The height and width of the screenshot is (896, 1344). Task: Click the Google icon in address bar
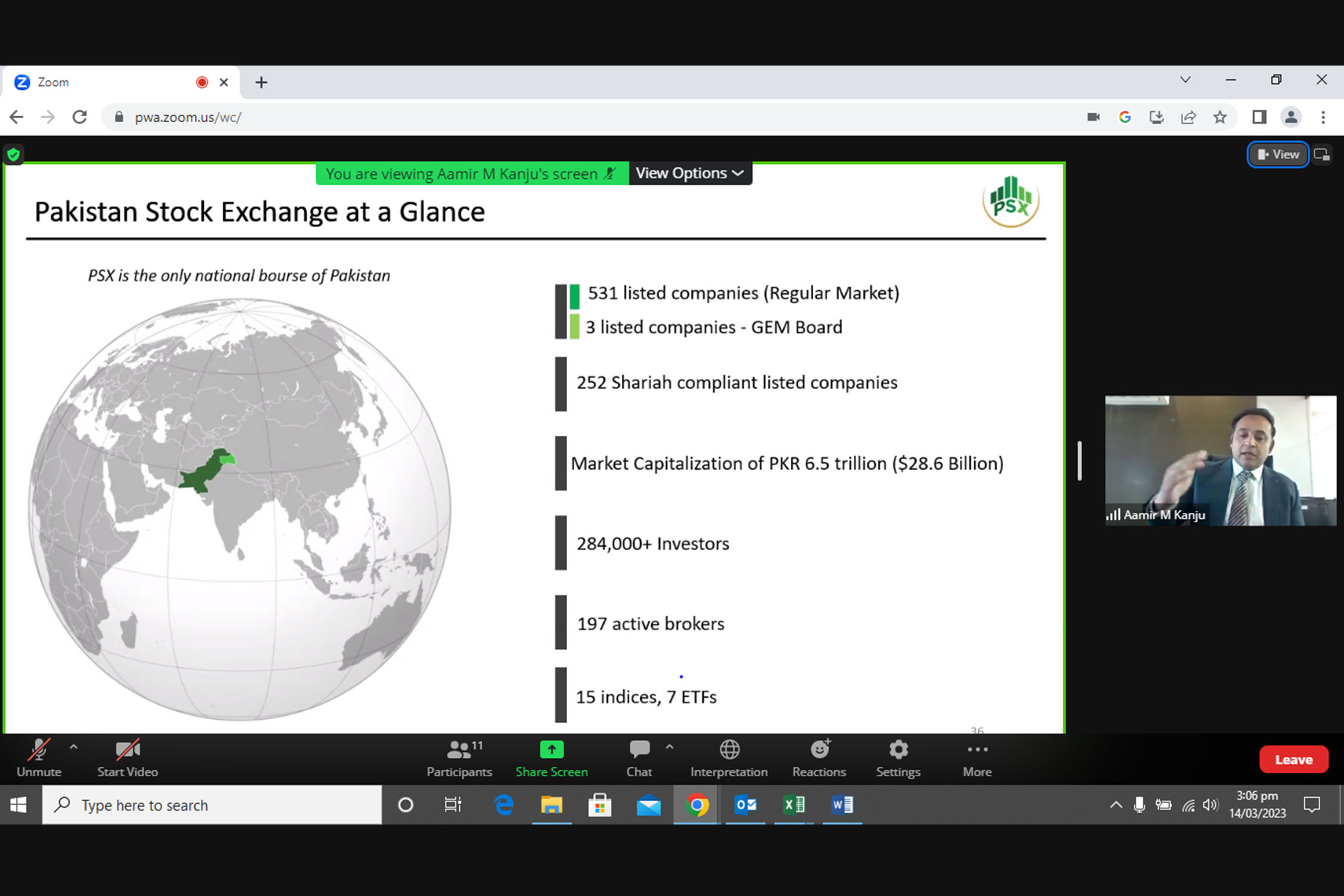click(1125, 117)
